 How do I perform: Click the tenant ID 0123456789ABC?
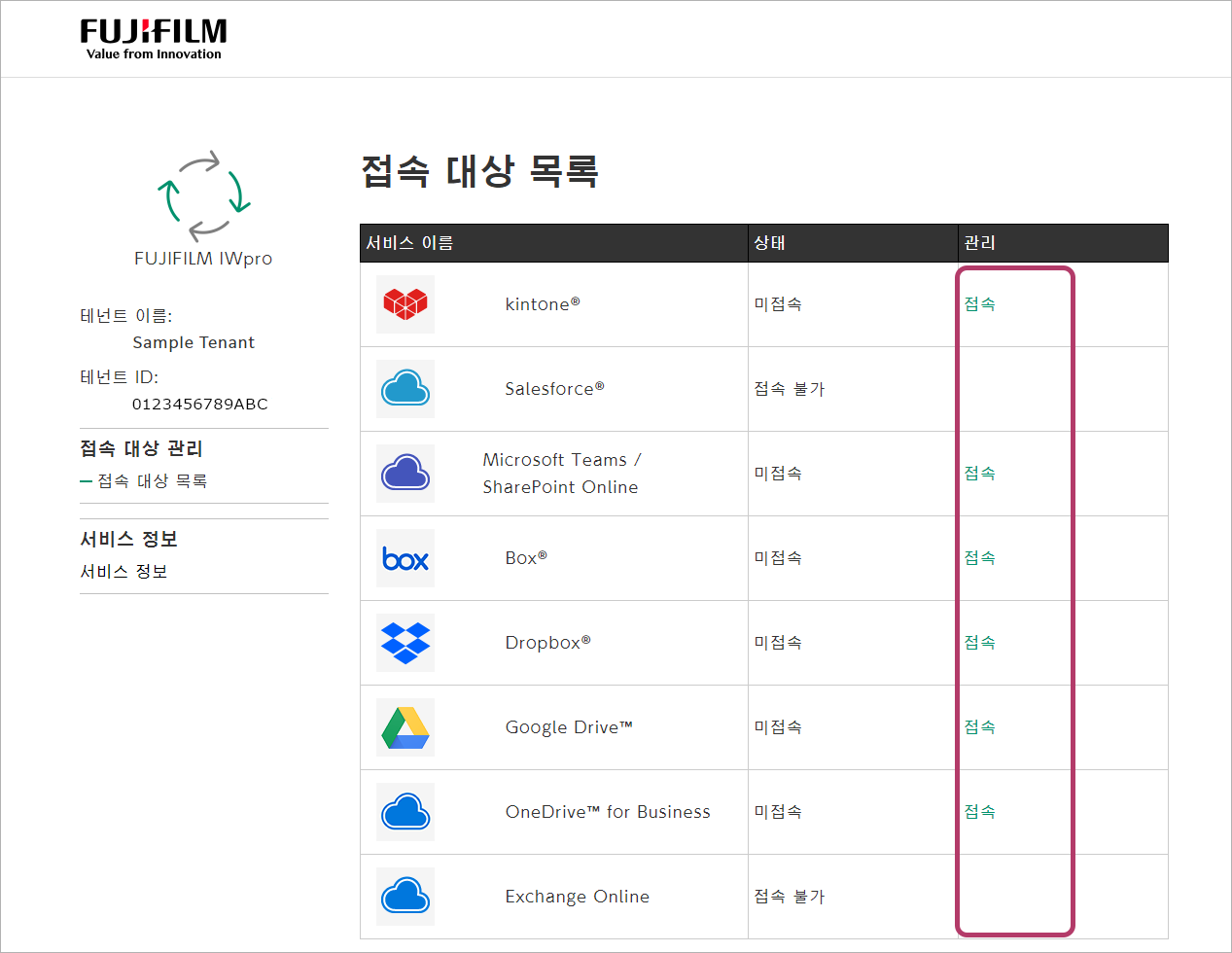(x=199, y=404)
